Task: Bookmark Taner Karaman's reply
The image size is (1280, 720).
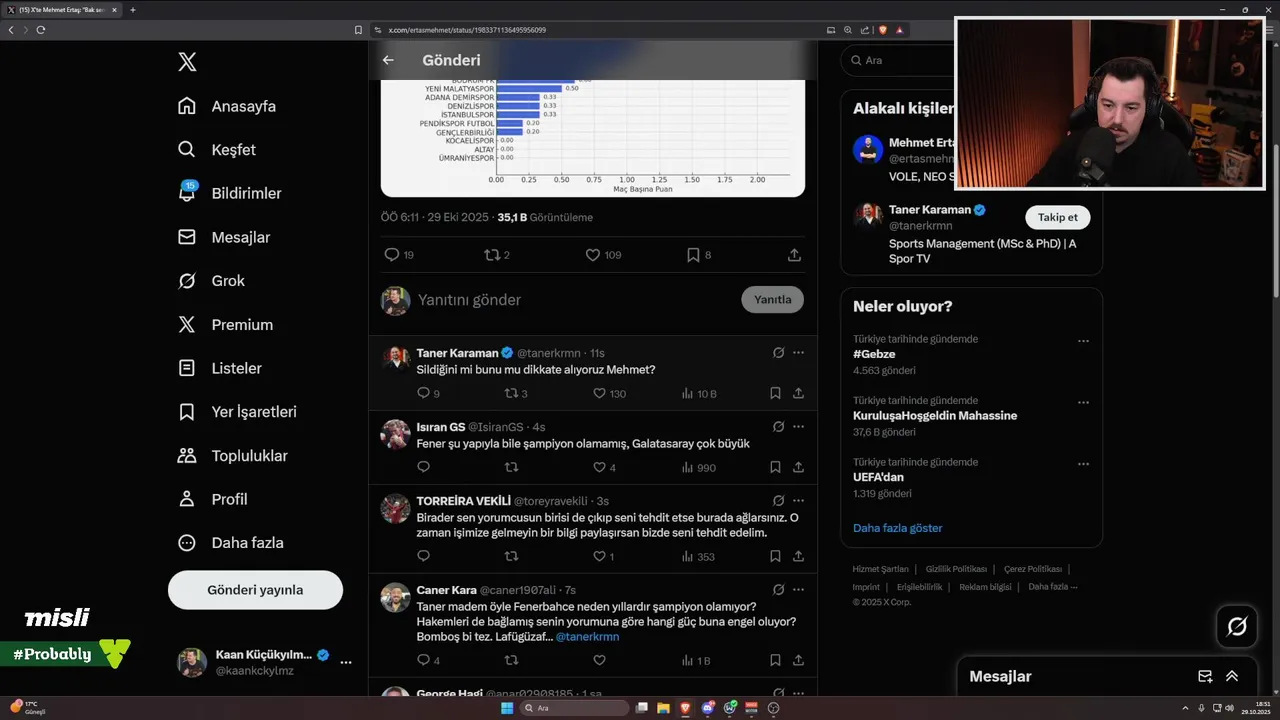Action: coord(775,394)
